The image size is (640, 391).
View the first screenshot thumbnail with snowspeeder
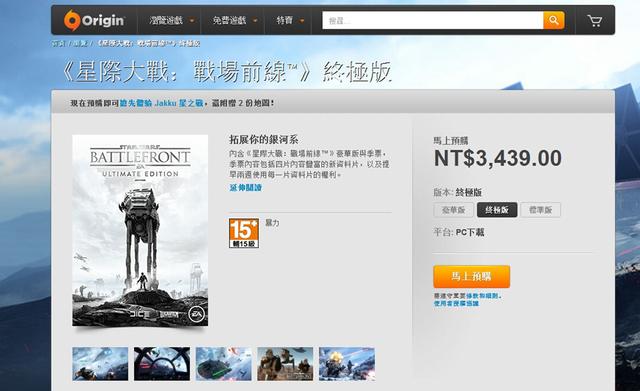100,364
